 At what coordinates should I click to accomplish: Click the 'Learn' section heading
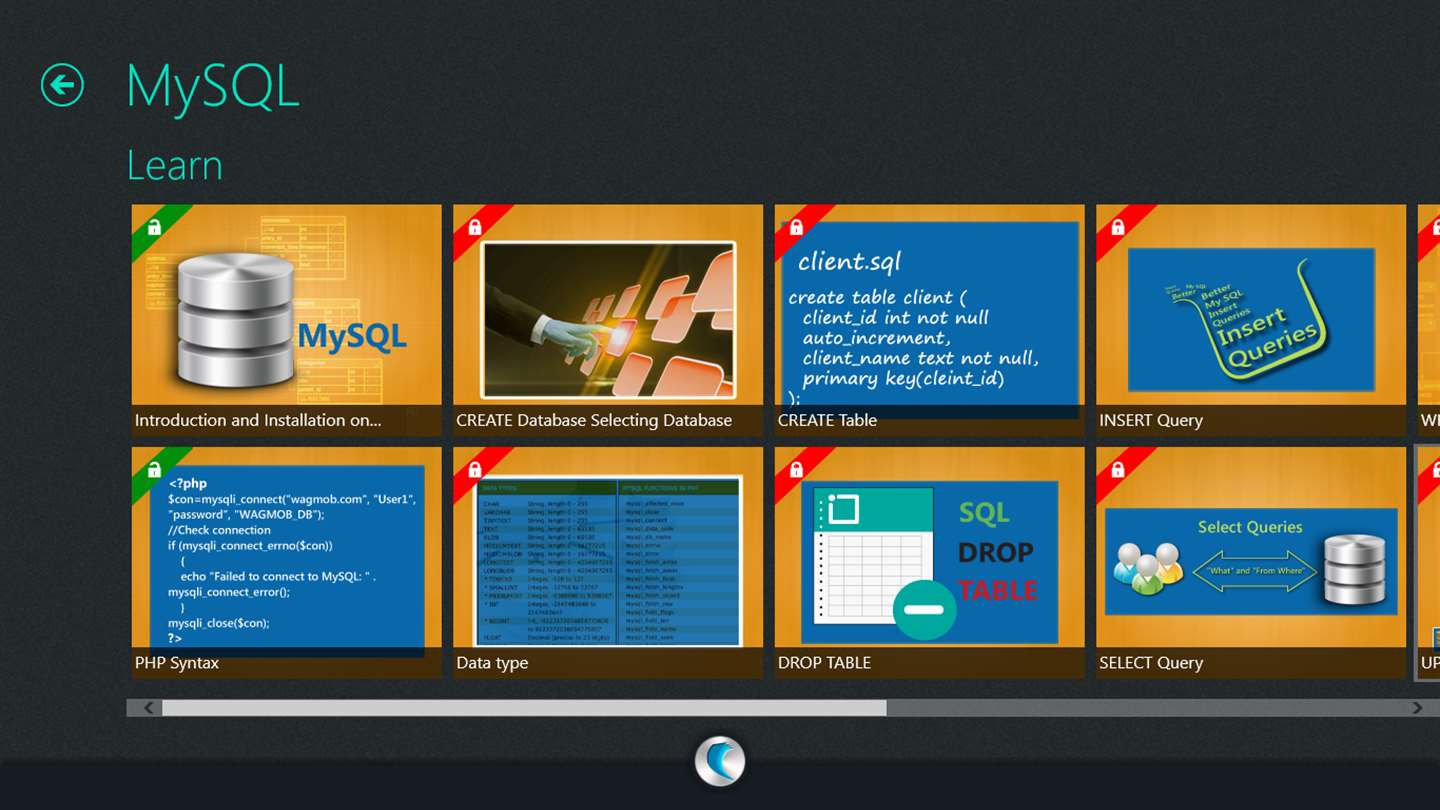[175, 166]
